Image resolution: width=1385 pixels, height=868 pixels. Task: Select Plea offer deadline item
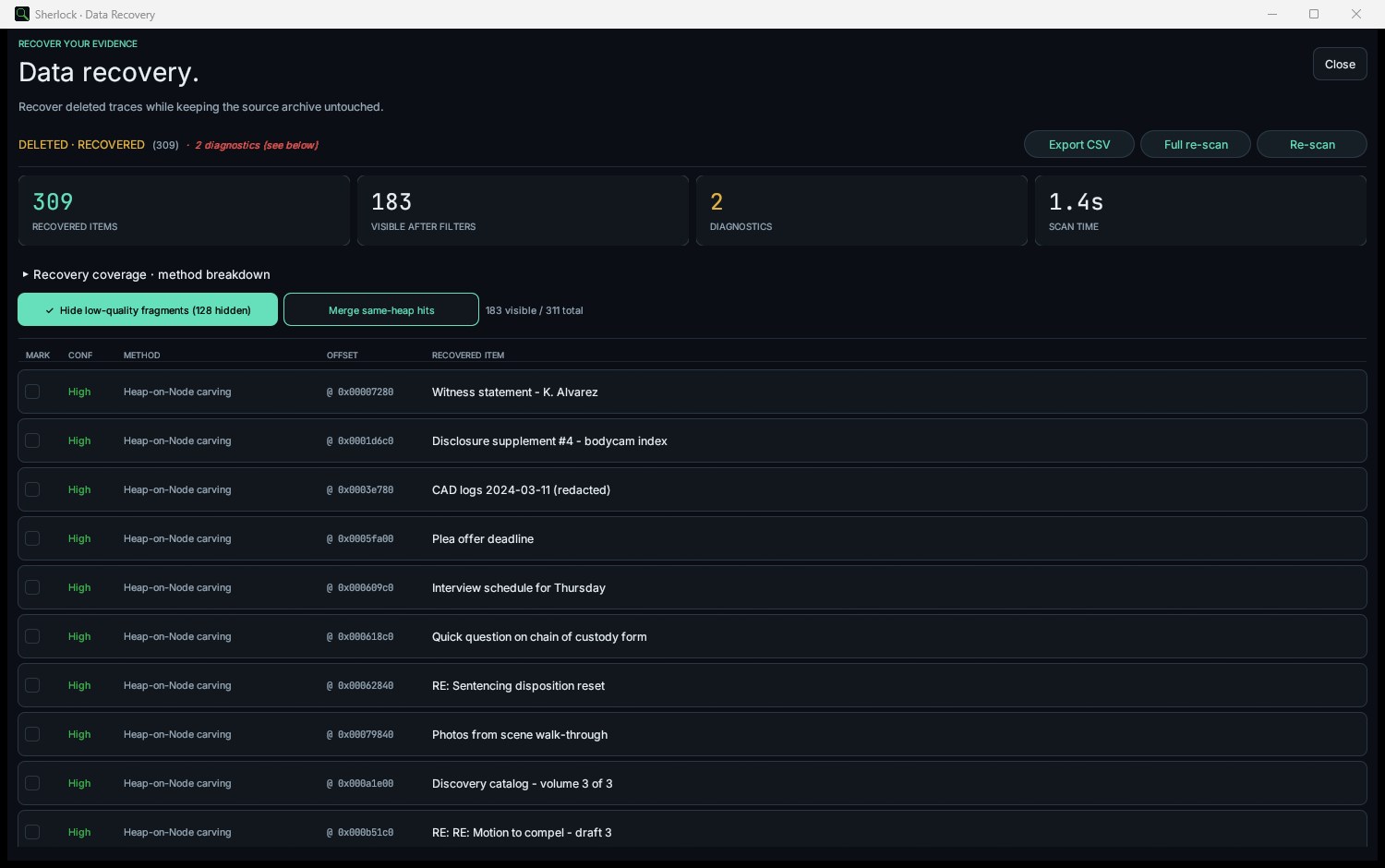pyautogui.click(x=483, y=538)
